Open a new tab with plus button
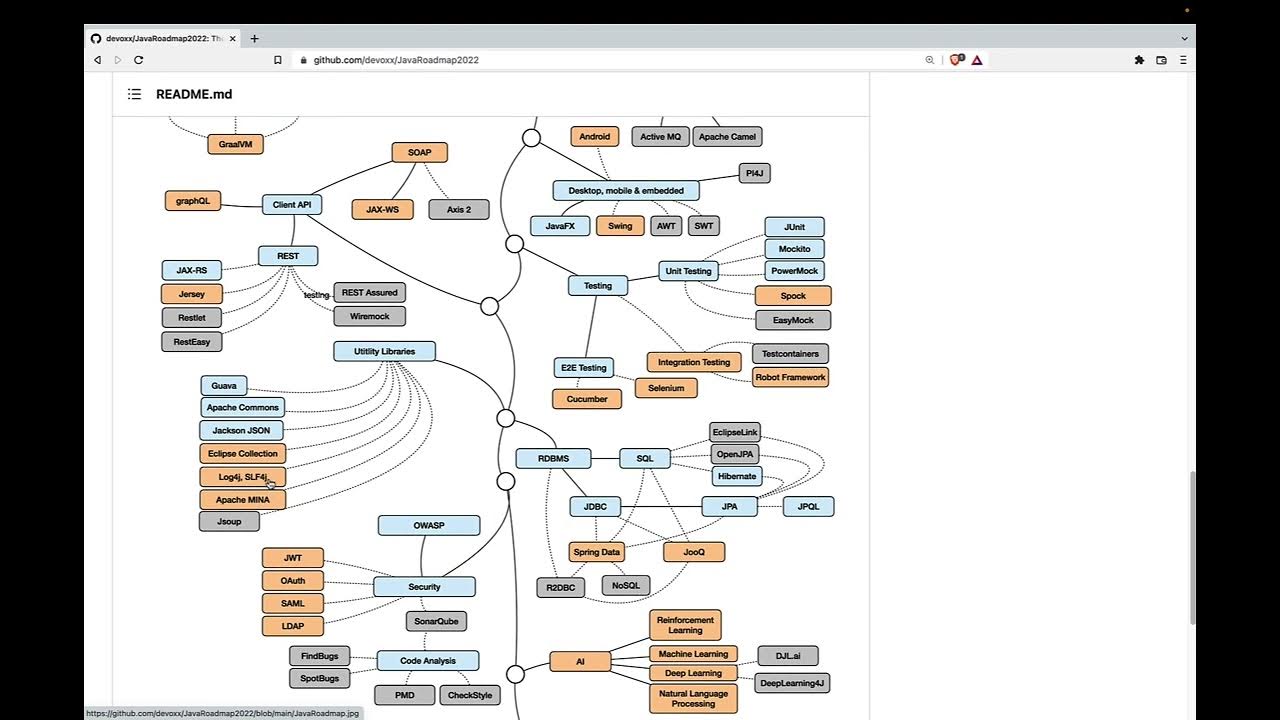The height and width of the screenshot is (720, 1280). click(254, 38)
